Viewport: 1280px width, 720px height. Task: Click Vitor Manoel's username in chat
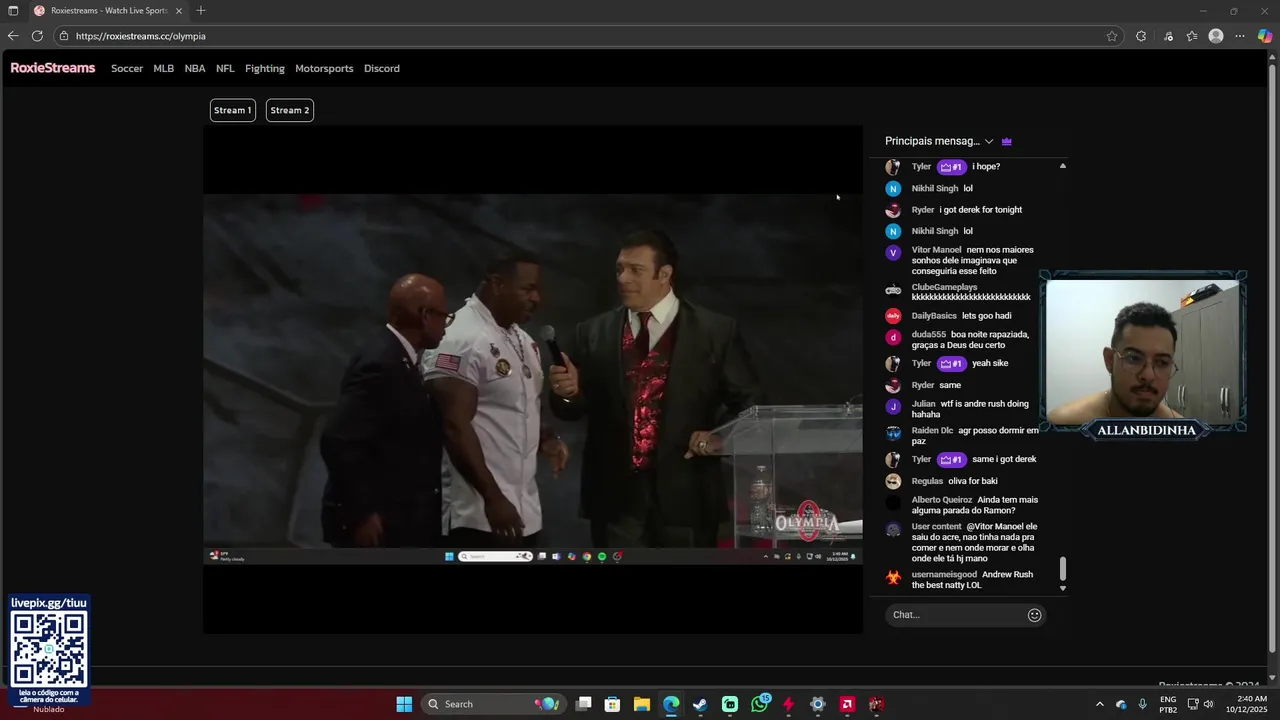pos(936,250)
